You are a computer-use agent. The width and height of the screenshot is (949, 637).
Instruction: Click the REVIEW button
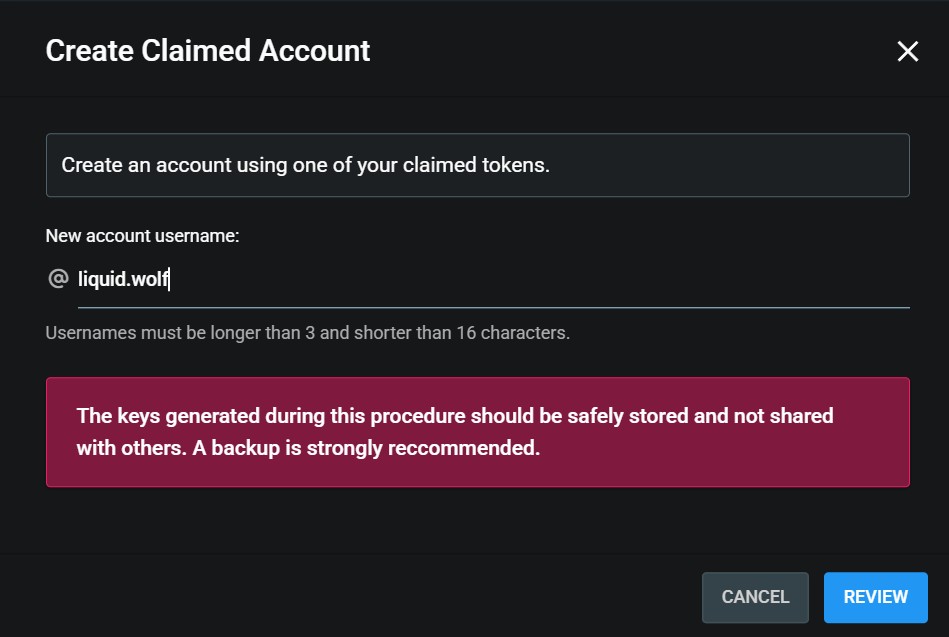tap(875, 597)
